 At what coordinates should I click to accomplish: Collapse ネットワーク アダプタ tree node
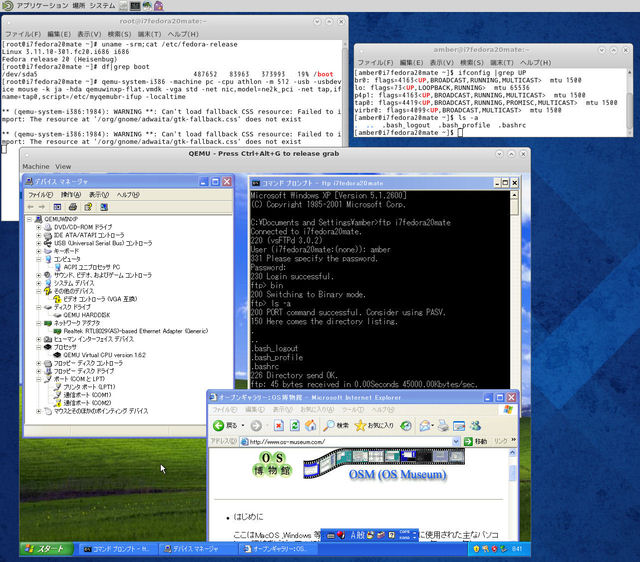pos(38,323)
